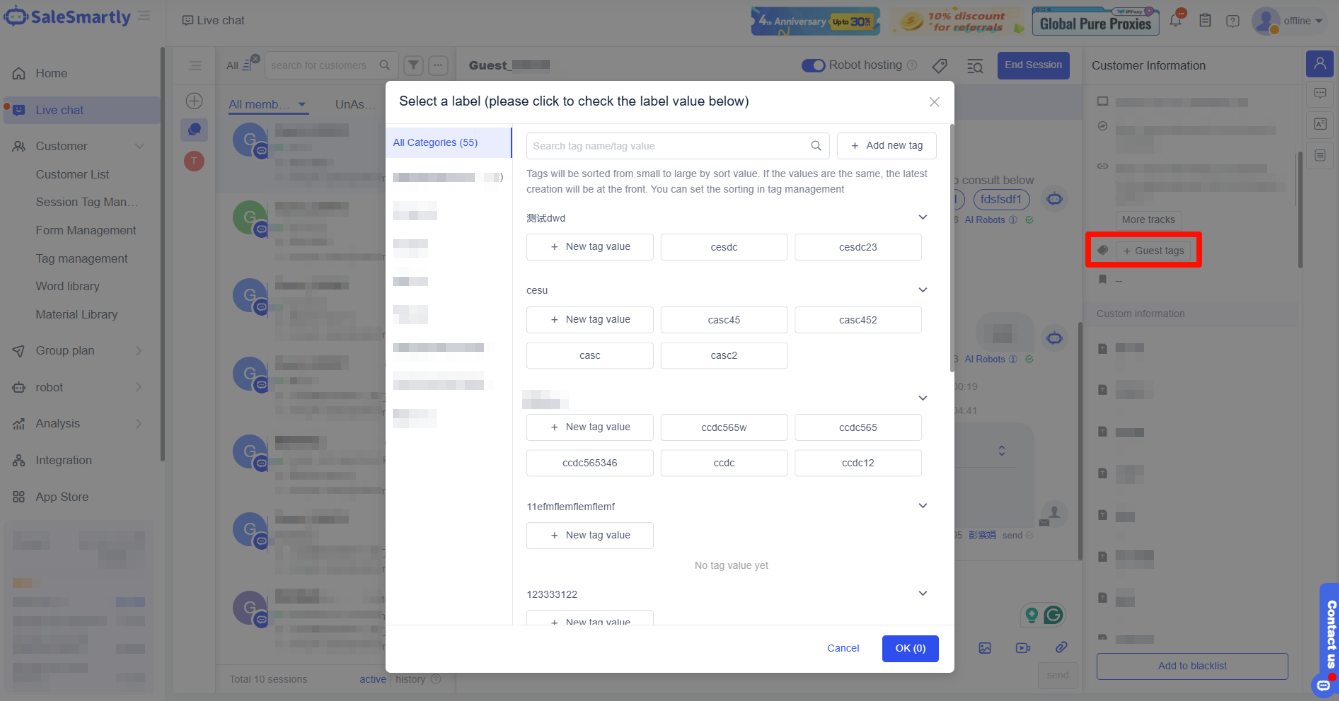
Task: Click the help question mark icon
Action: [x=1232, y=21]
